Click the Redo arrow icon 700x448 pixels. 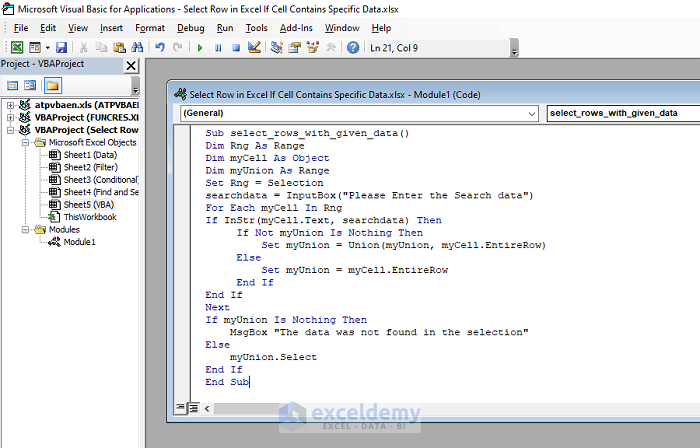178,47
